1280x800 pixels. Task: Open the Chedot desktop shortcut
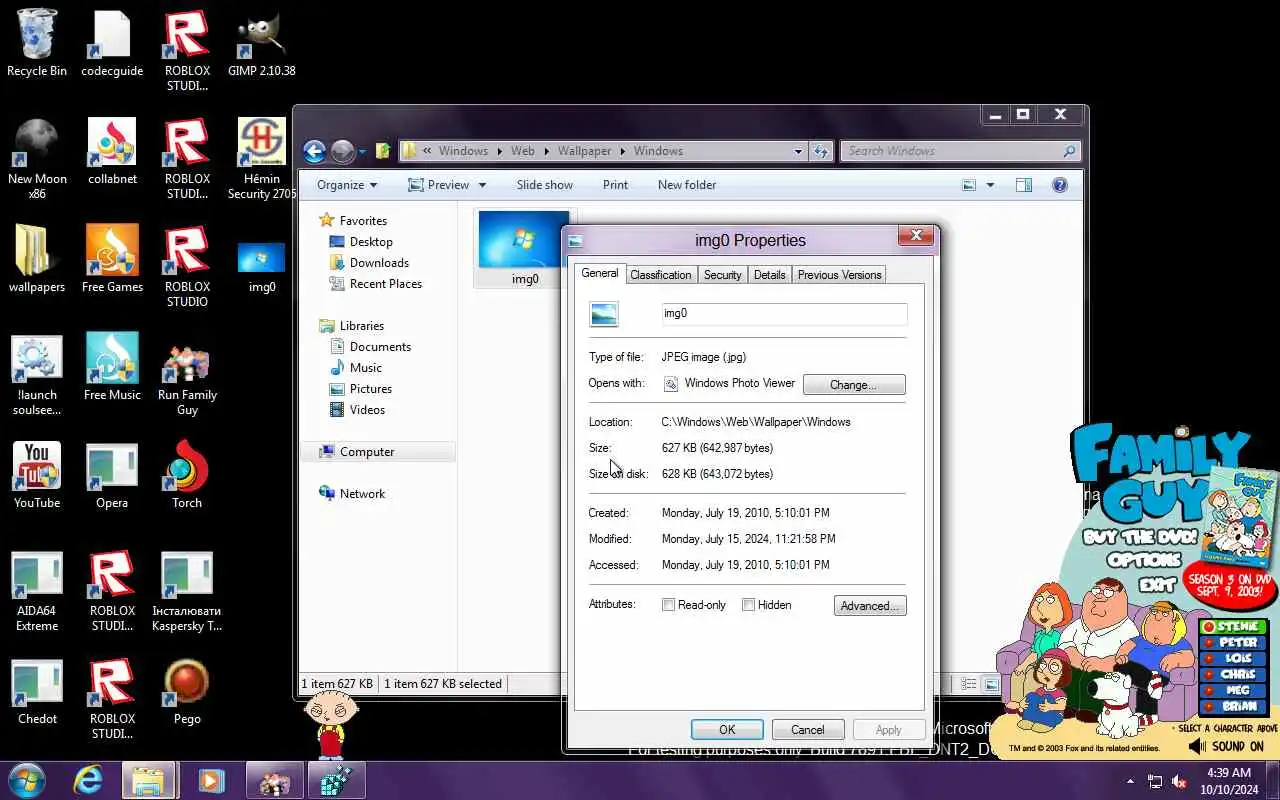[37, 691]
